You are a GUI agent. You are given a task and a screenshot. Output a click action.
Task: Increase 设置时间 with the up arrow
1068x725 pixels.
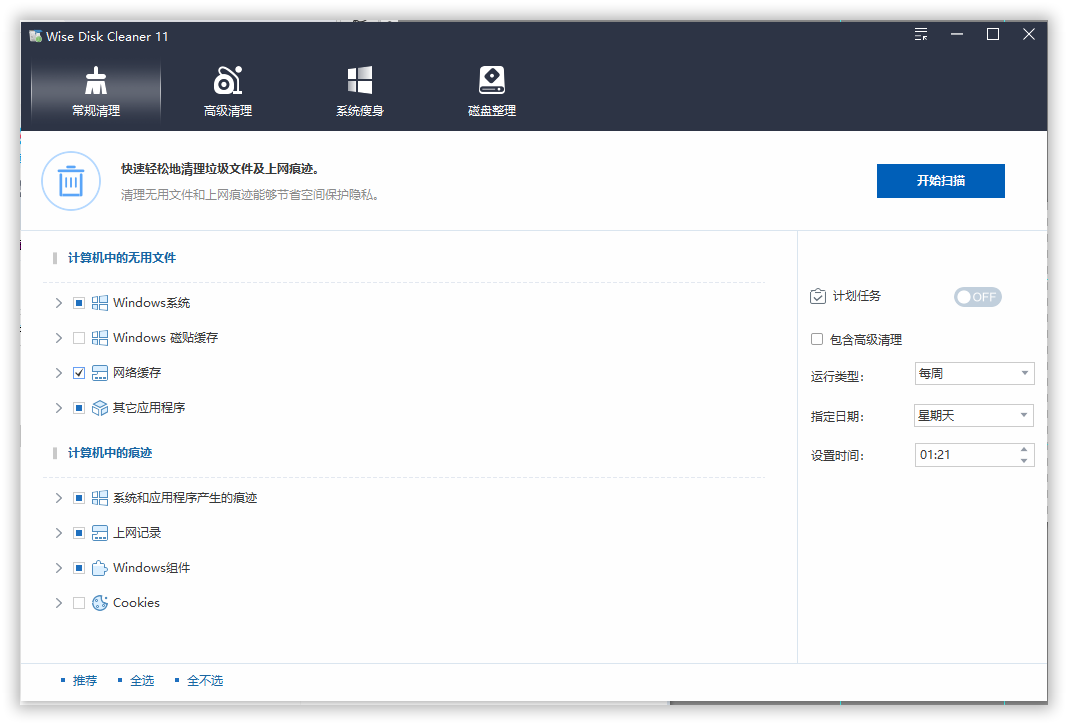1024,449
